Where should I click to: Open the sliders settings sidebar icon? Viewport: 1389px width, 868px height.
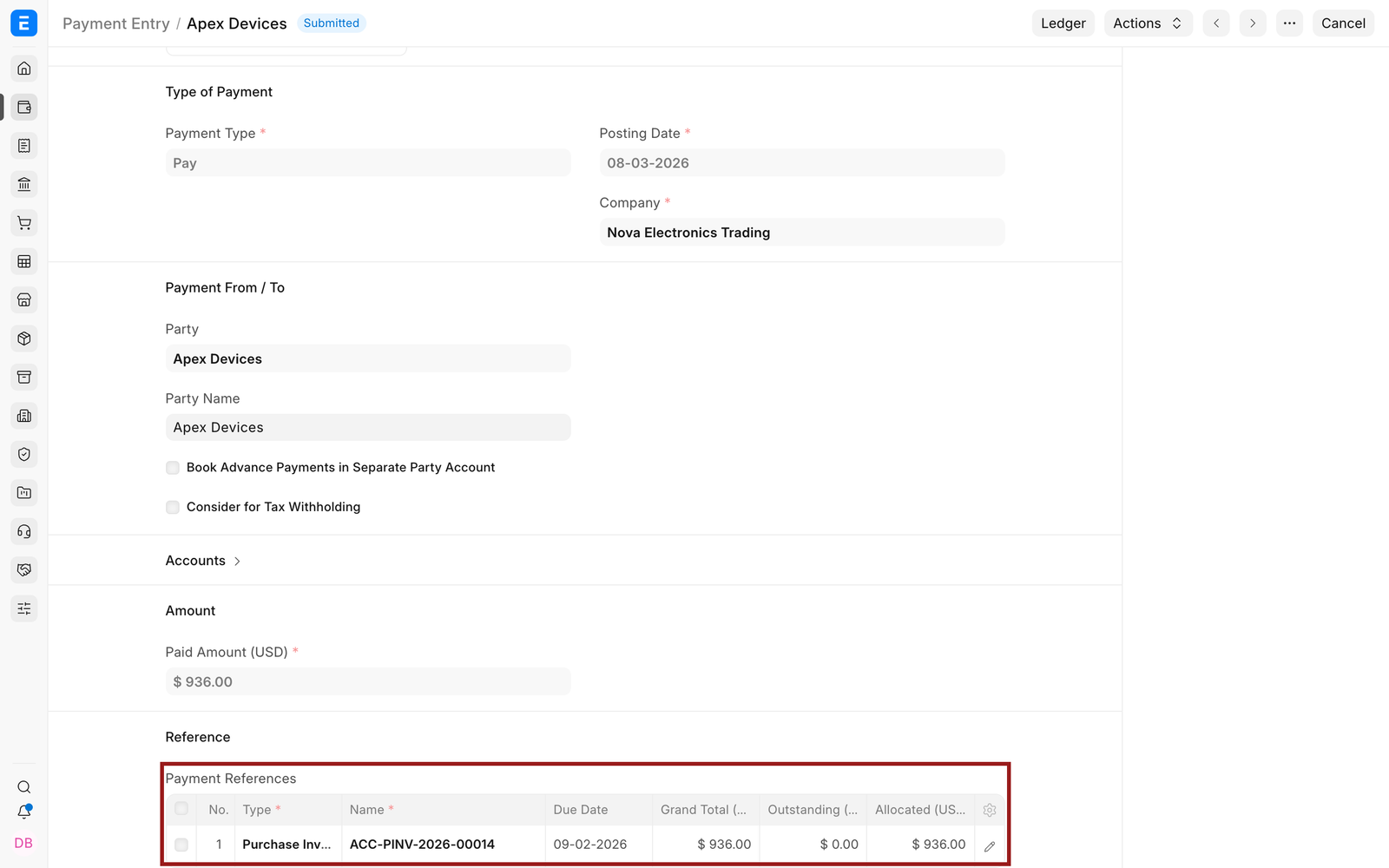(x=24, y=608)
